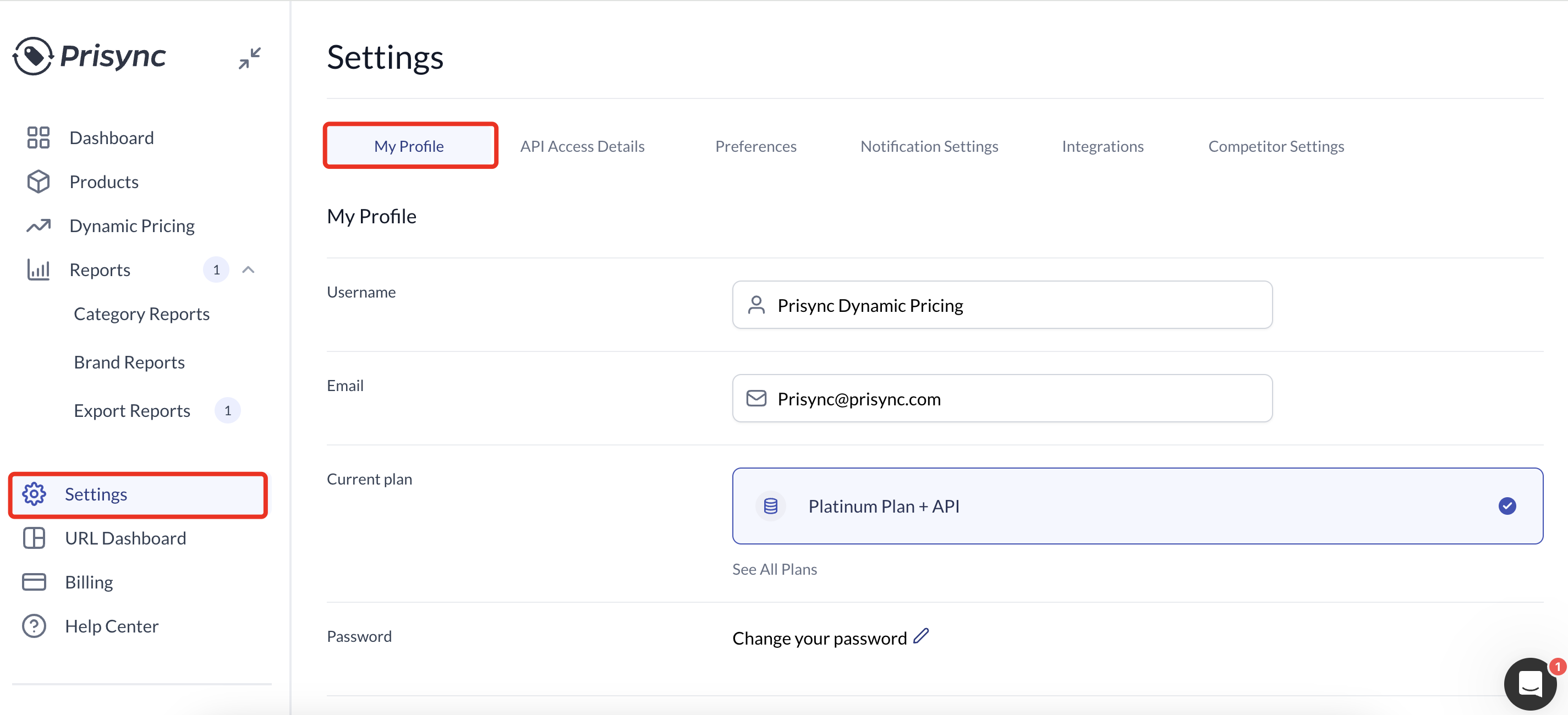This screenshot has width=1568, height=715.
Task: Open Notification Settings tab
Action: coord(929,146)
